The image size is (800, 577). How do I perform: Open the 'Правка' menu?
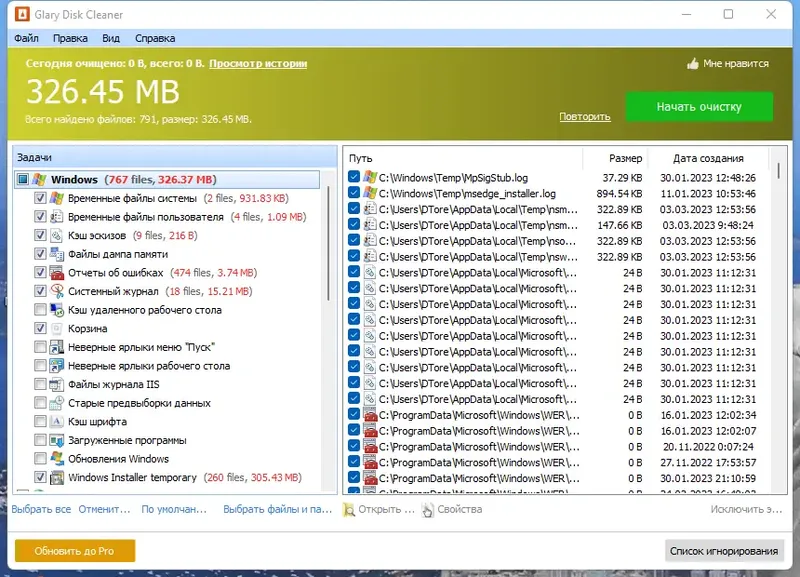click(x=70, y=38)
